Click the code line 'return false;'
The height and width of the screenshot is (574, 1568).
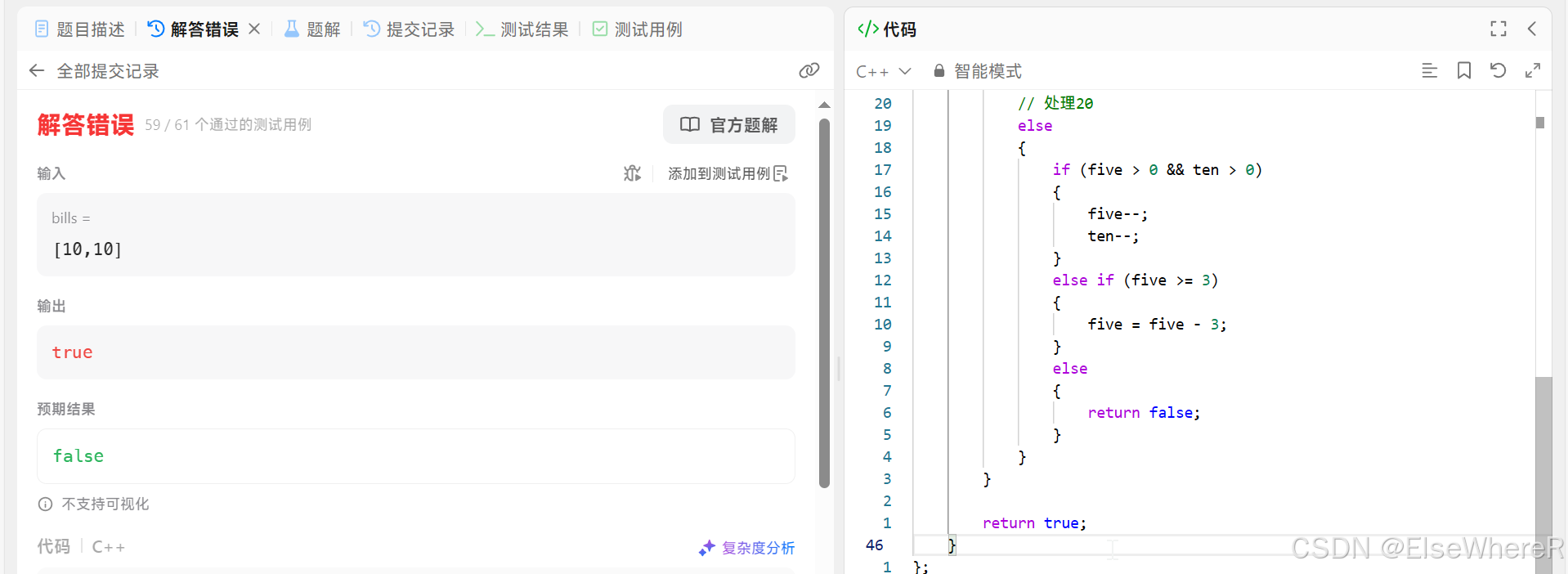(x=1144, y=413)
